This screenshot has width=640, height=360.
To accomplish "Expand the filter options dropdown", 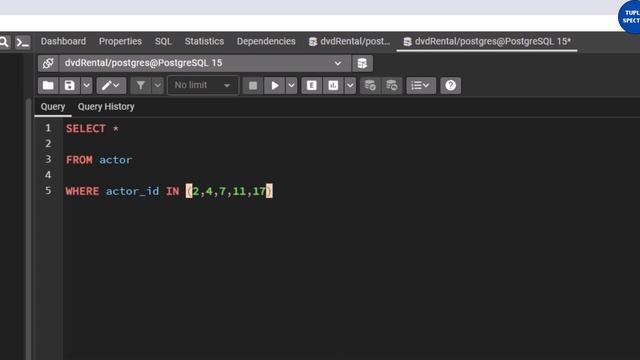I will click(x=158, y=85).
